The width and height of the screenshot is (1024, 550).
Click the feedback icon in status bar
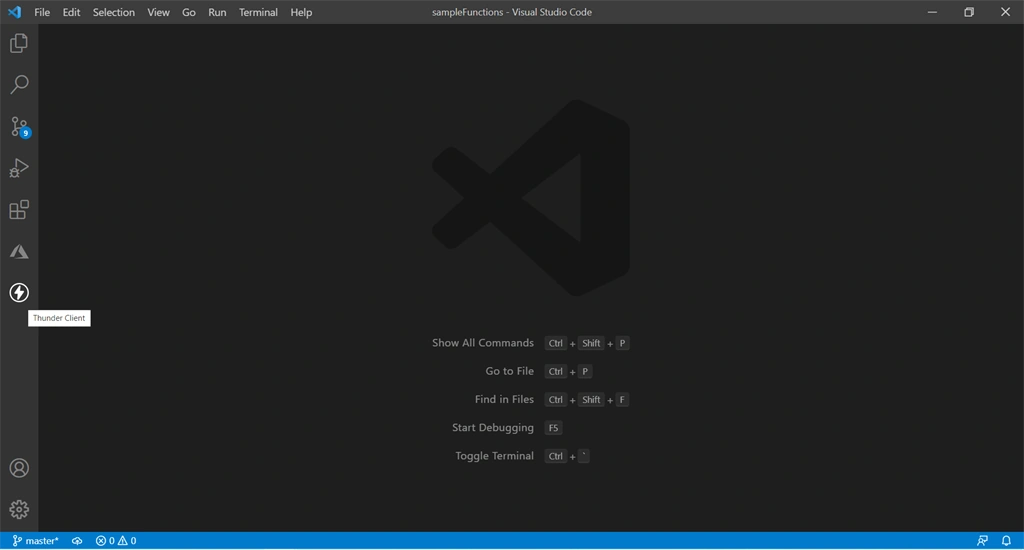(982, 541)
